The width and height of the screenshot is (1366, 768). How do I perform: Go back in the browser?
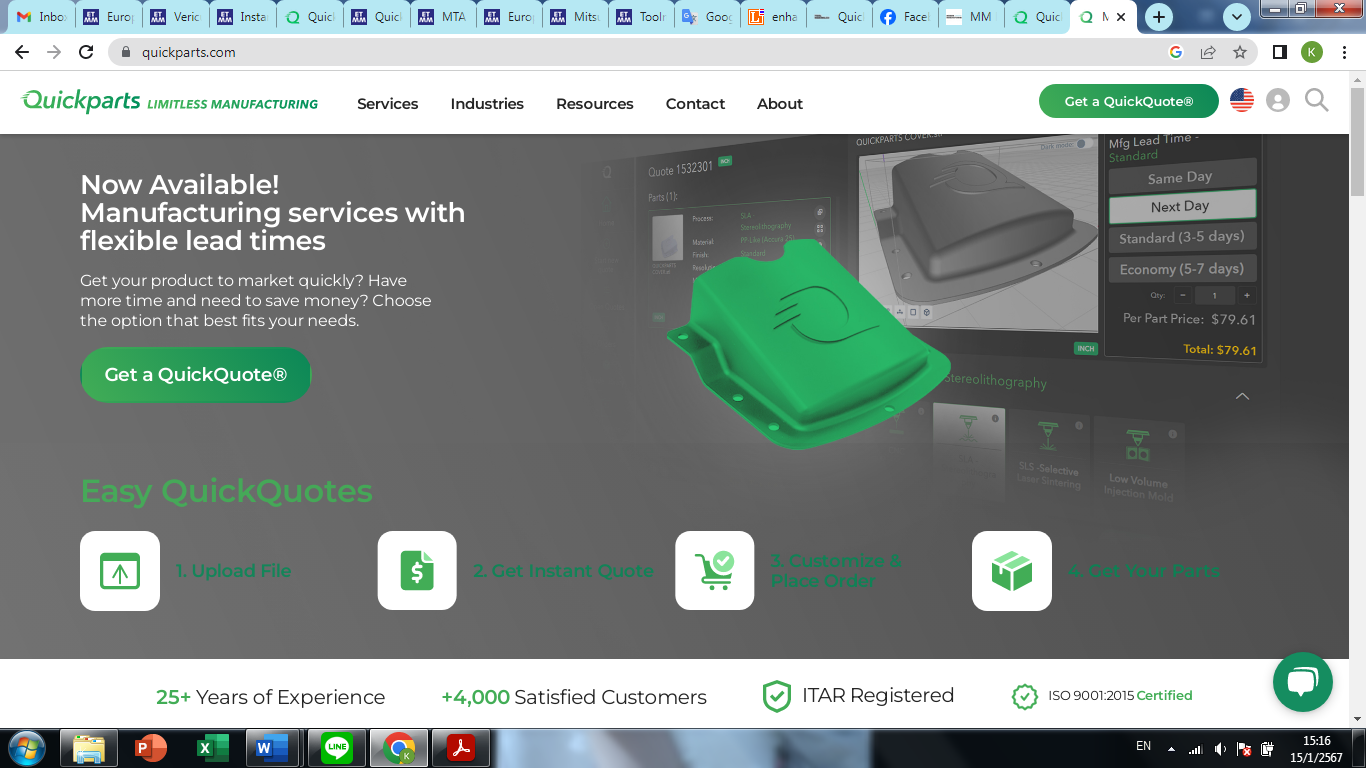click(22, 52)
